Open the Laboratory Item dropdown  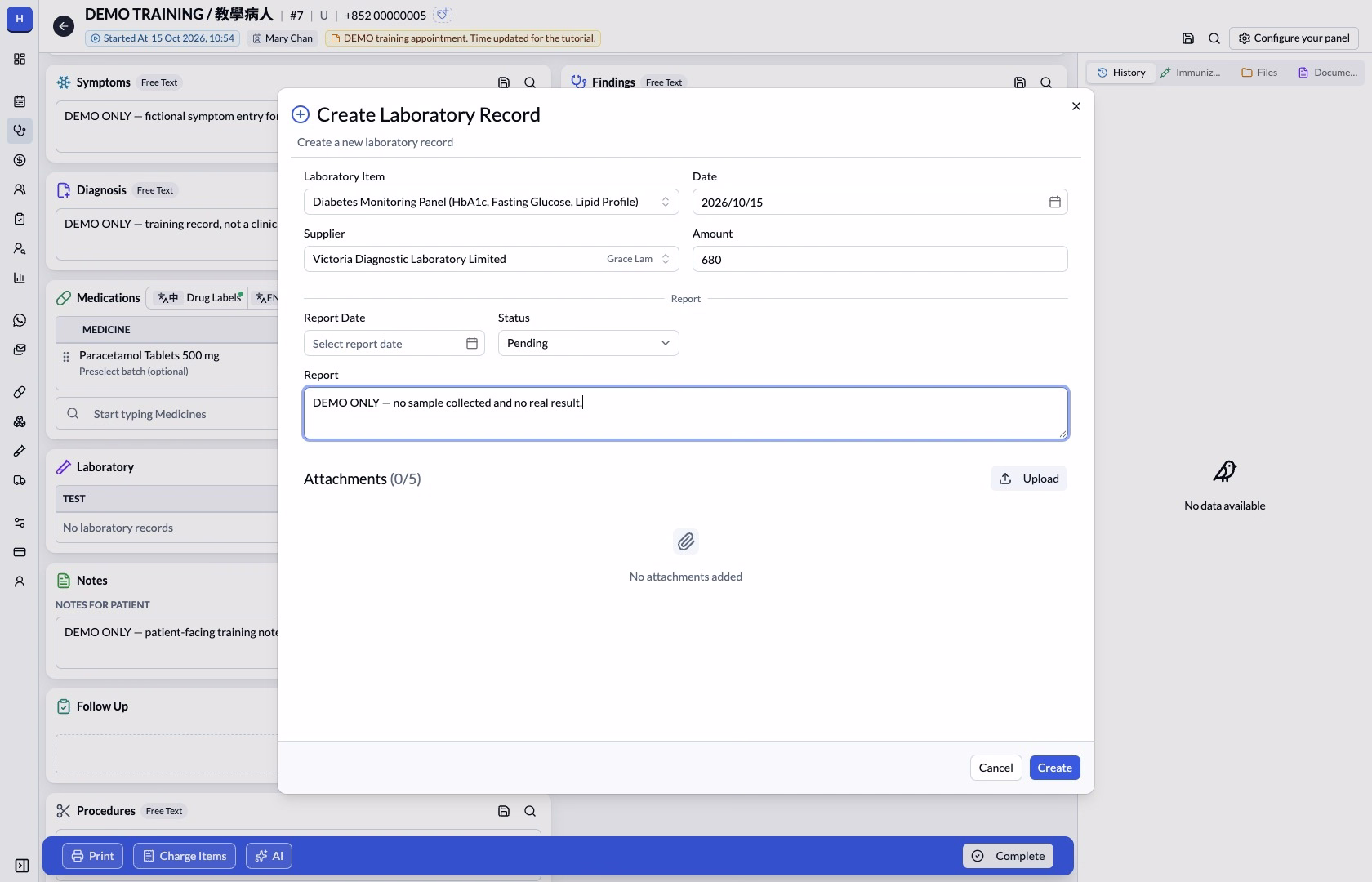[x=491, y=202]
